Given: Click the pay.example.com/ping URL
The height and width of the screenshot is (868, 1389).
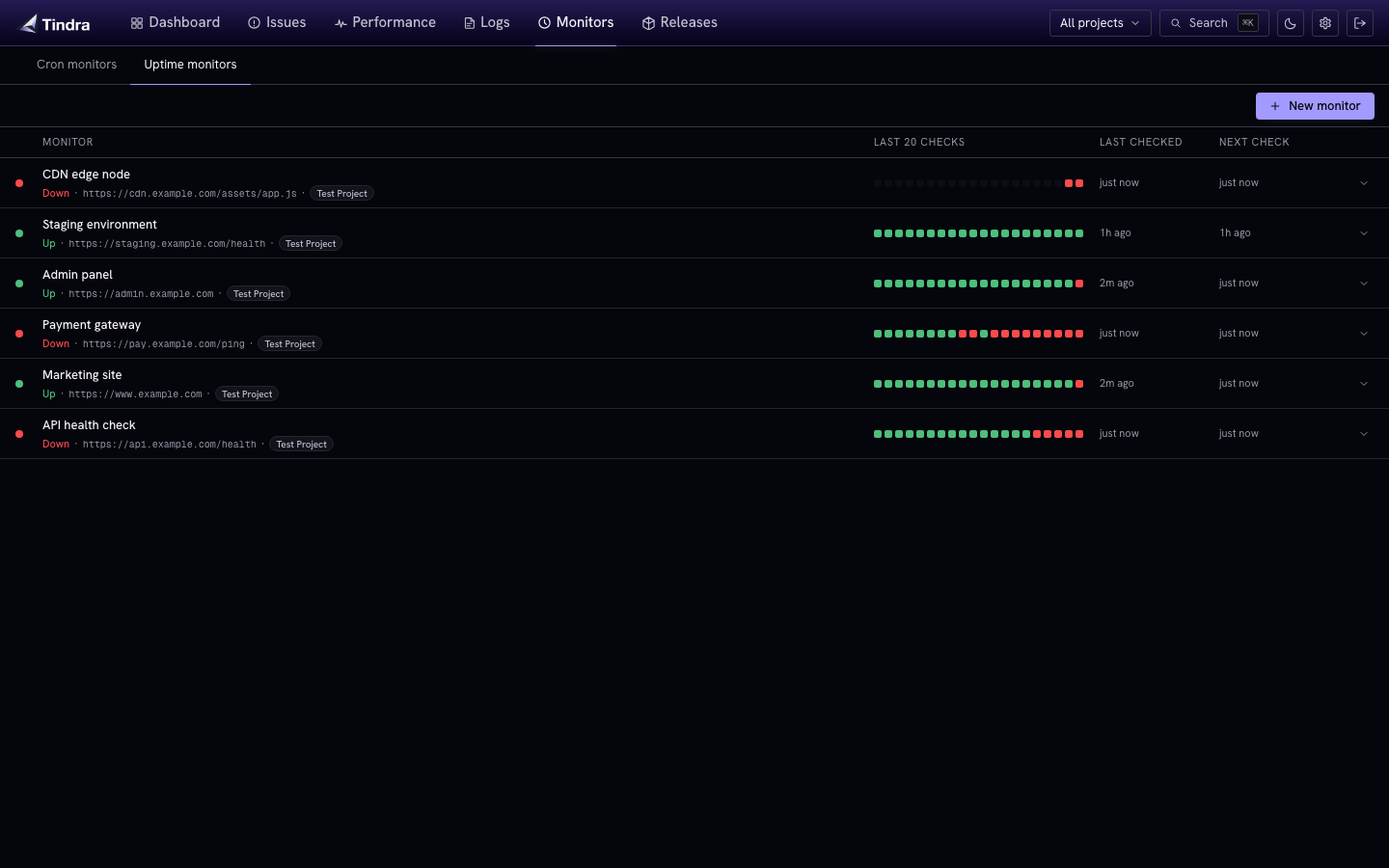Looking at the screenshot, I should point(164,344).
